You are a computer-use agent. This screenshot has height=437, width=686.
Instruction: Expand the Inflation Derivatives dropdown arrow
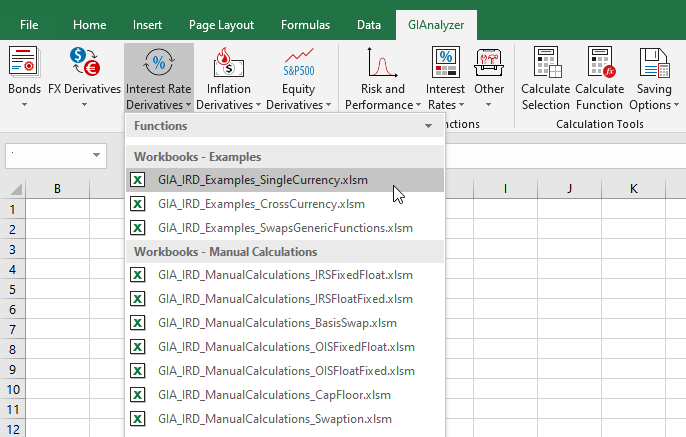point(258,105)
